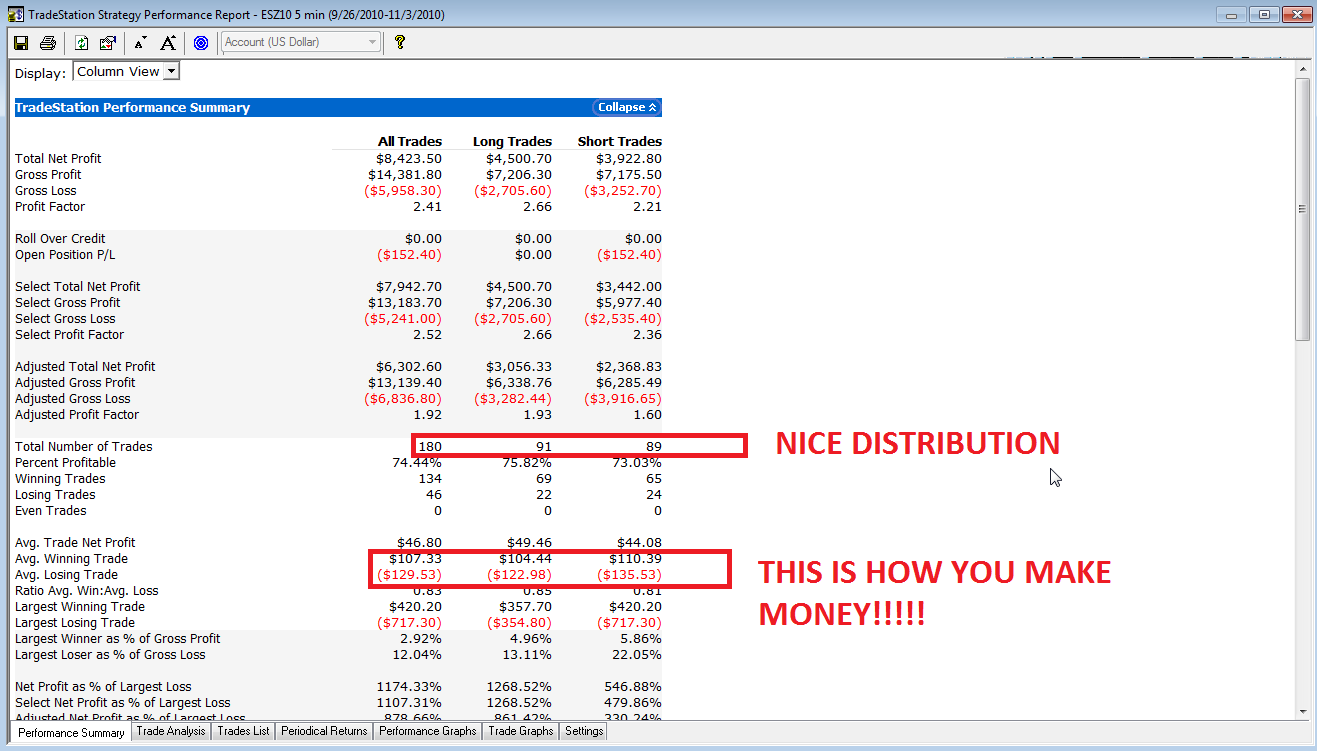Click the 74.44% percent profitable value

418,462
